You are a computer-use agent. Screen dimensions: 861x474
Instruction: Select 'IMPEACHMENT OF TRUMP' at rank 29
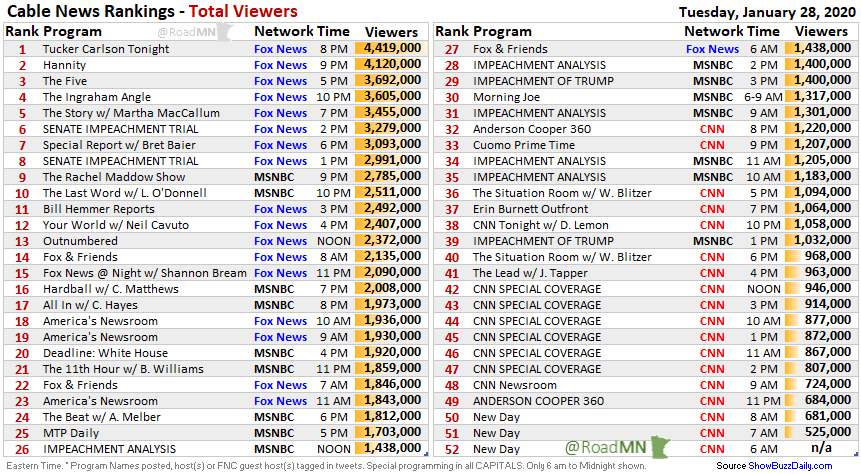coord(543,81)
